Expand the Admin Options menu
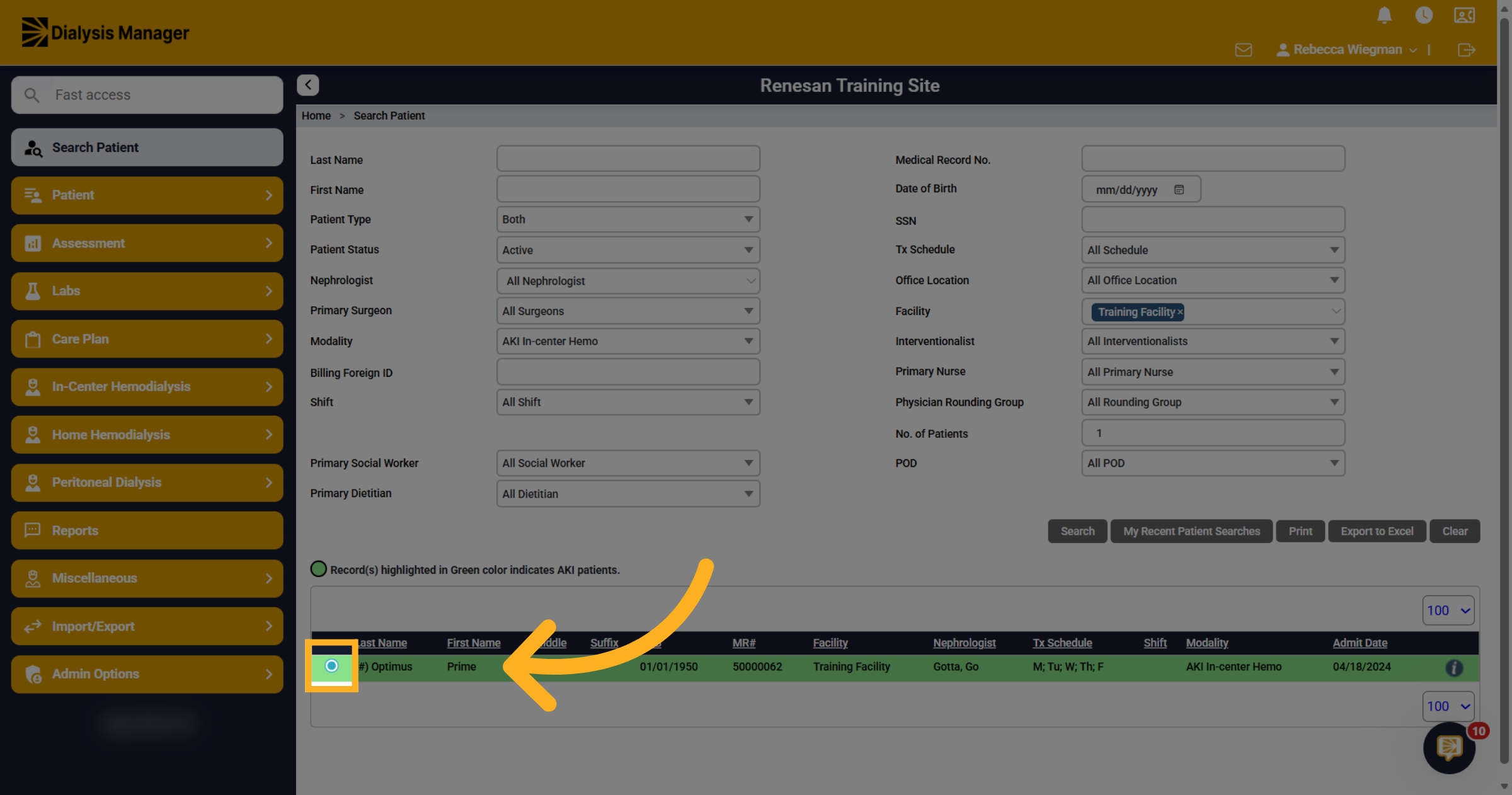This screenshot has height=795, width=1512. [147, 674]
